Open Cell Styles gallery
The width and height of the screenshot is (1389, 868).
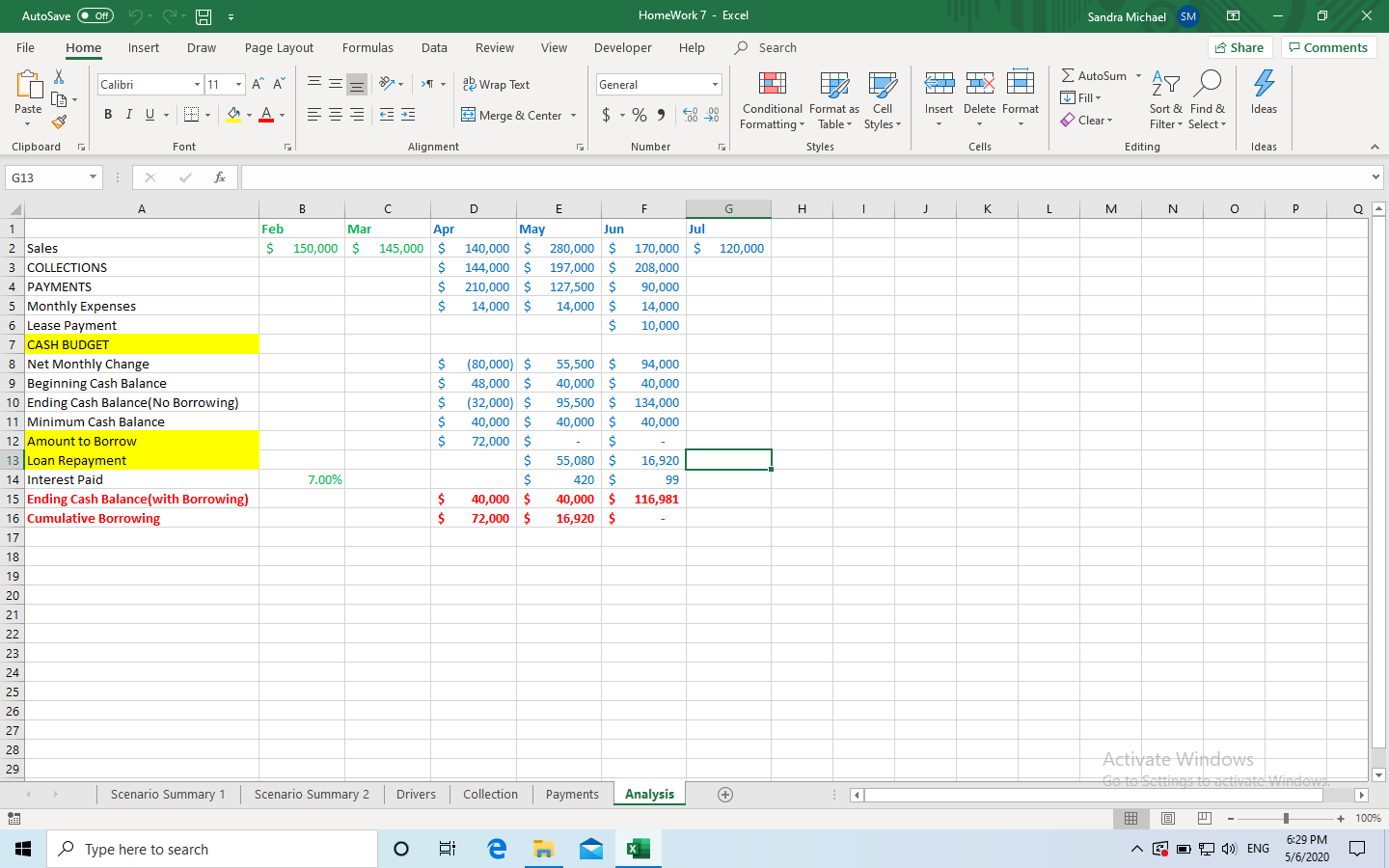tap(883, 100)
